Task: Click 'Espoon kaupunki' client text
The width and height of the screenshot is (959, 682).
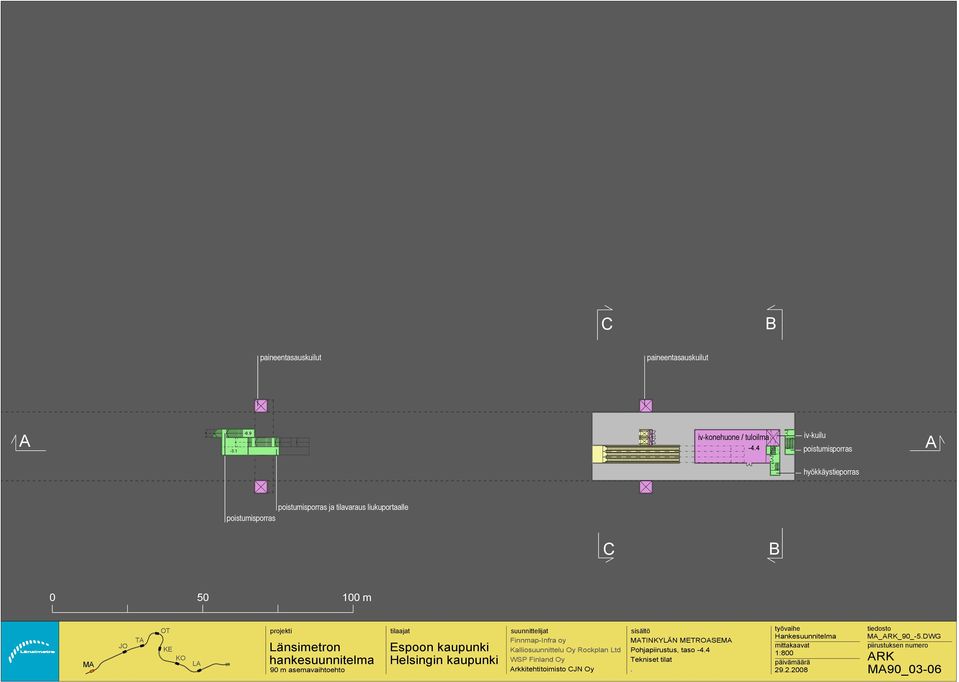Action: [x=439, y=647]
